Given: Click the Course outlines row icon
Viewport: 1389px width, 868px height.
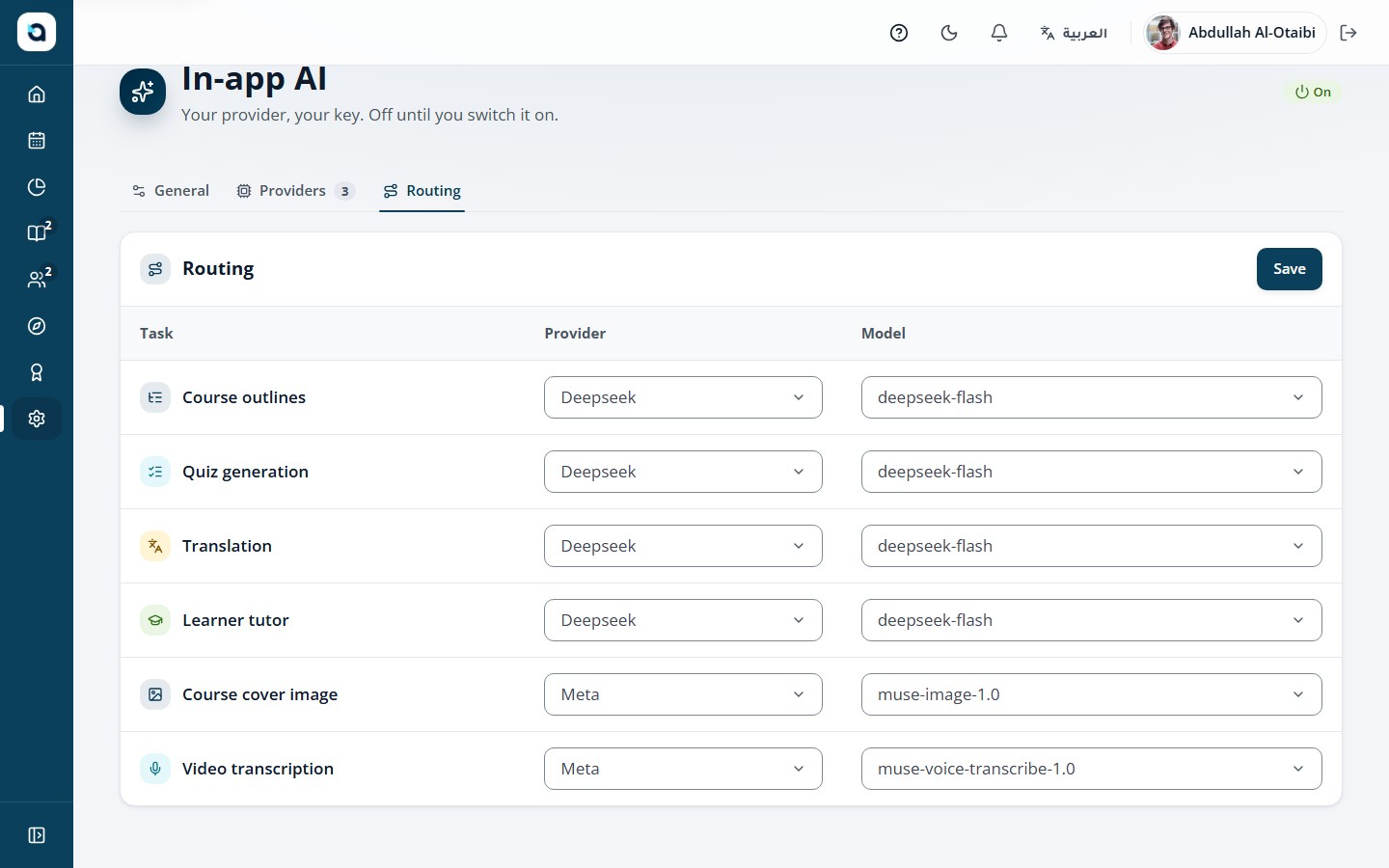Looking at the screenshot, I should click(155, 397).
